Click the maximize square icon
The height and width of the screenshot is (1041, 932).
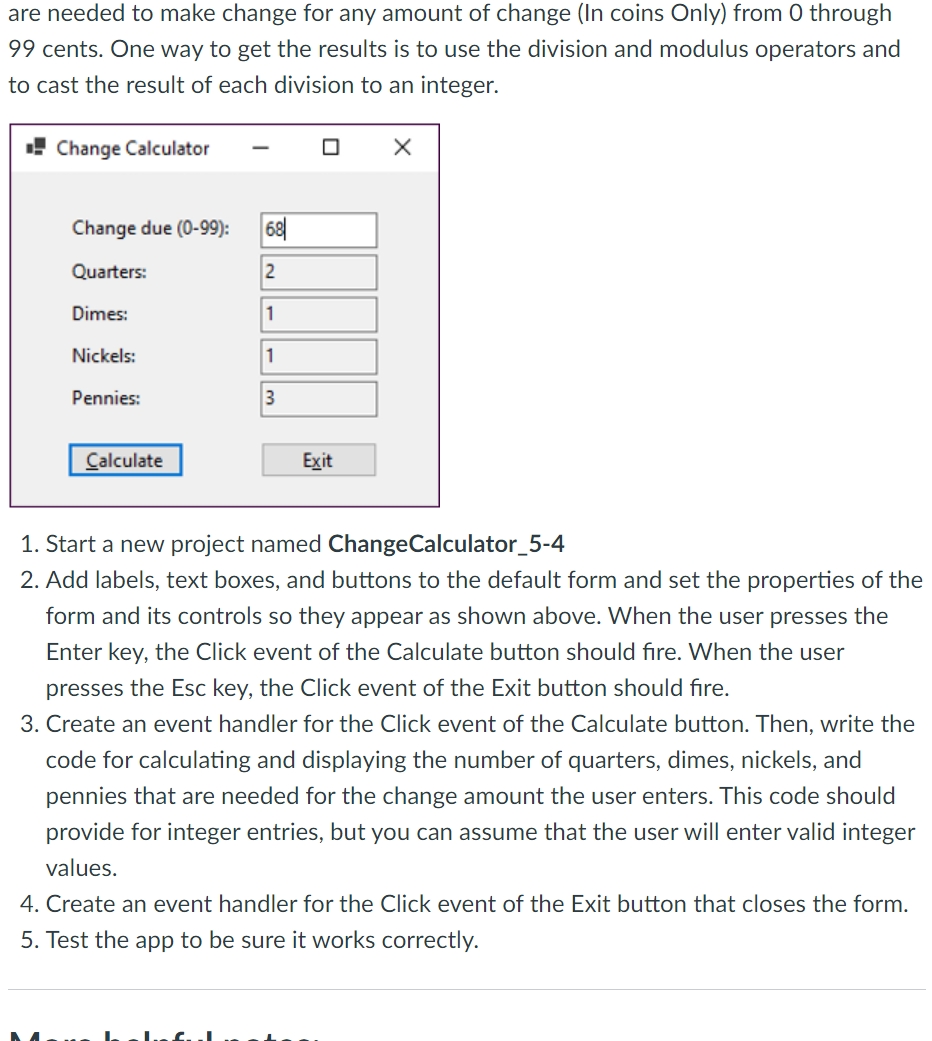pos(331,146)
